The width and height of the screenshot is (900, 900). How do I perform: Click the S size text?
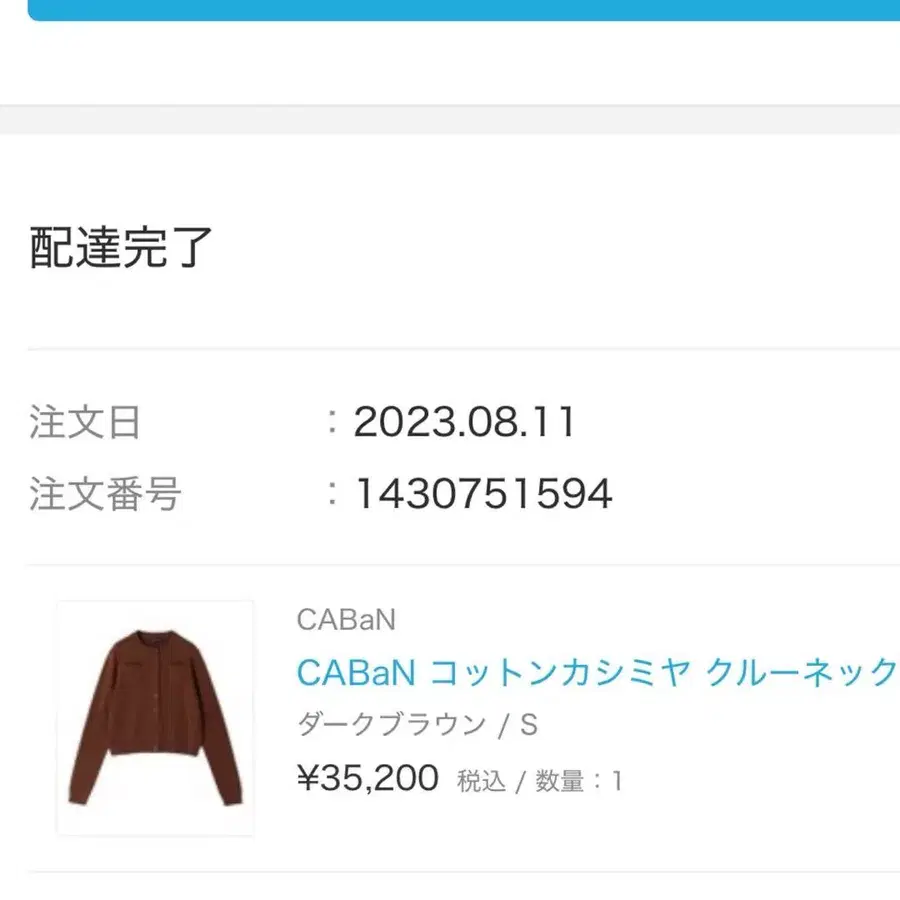529,724
